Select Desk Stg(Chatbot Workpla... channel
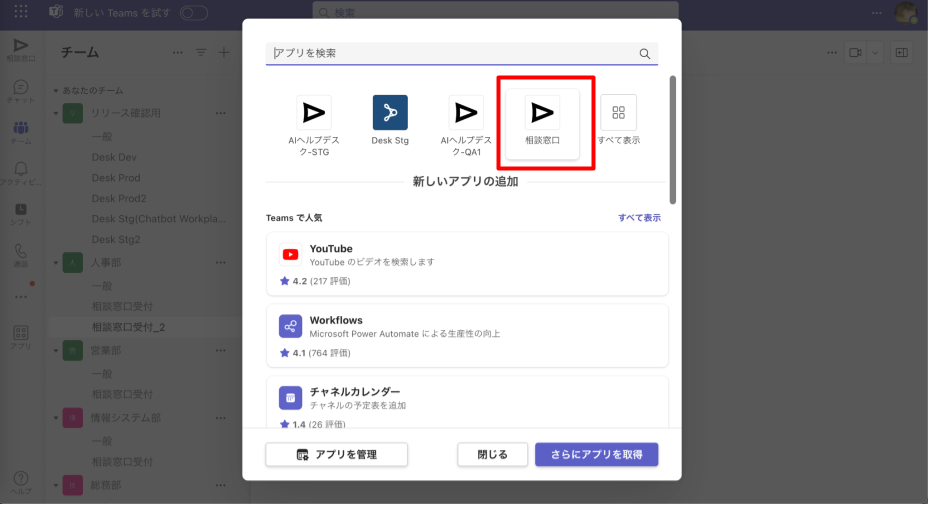930x506 pixels. click(x=158, y=219)
